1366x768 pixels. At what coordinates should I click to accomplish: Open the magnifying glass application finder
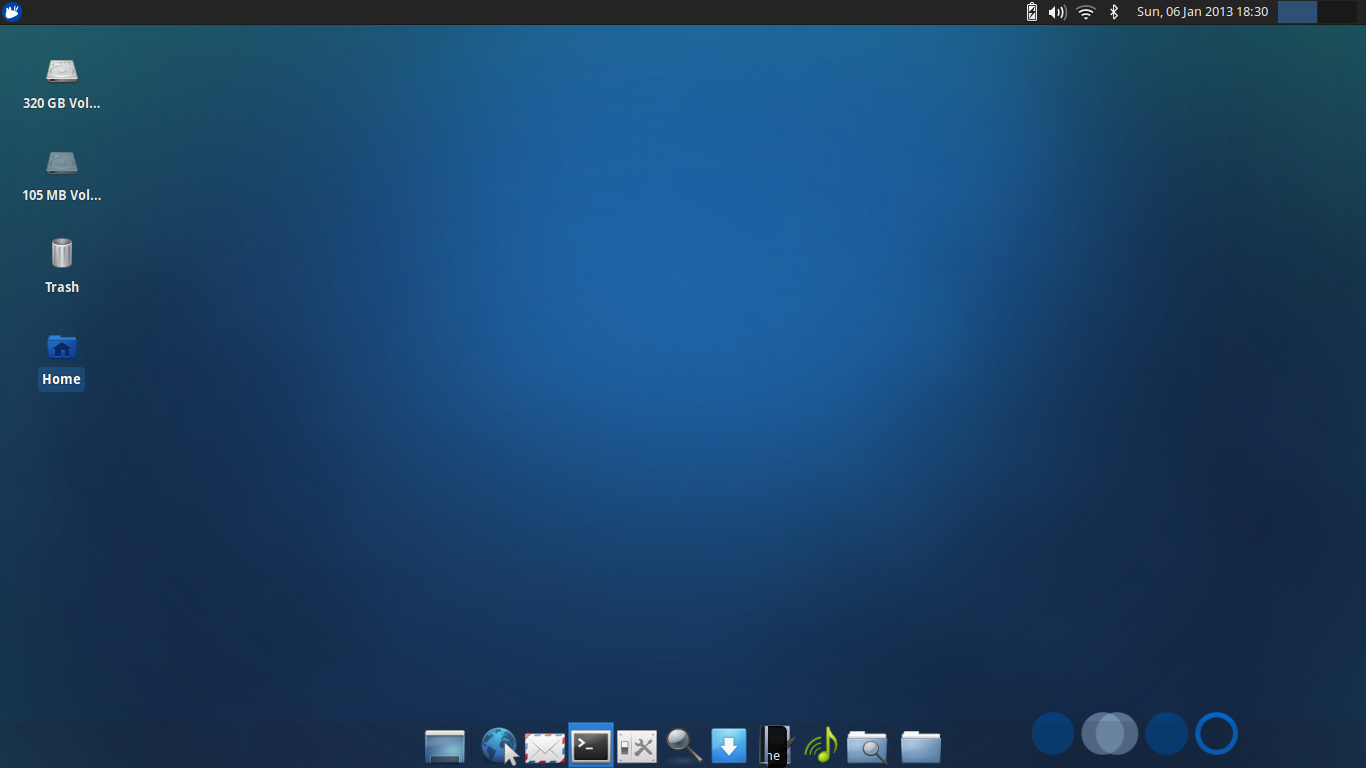(x=684, y=745)
